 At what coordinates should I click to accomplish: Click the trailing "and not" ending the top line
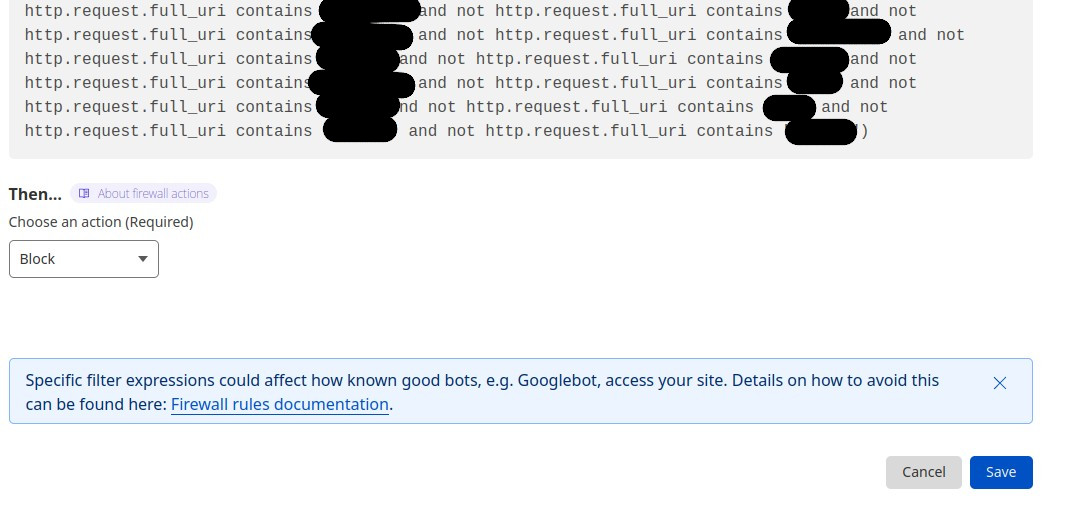point(883,11)
